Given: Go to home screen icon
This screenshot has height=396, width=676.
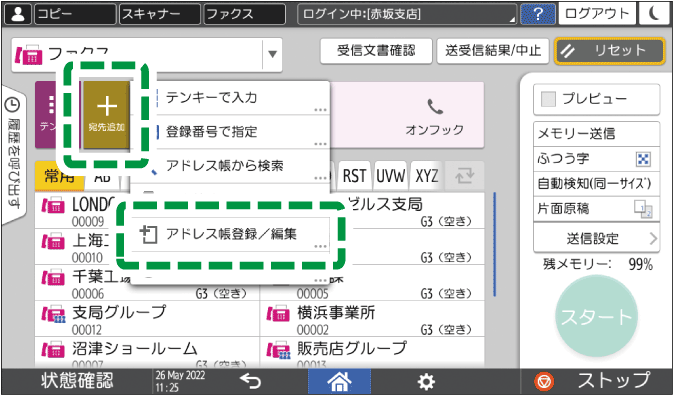Looking at the screenshot, I should point(339,381).
